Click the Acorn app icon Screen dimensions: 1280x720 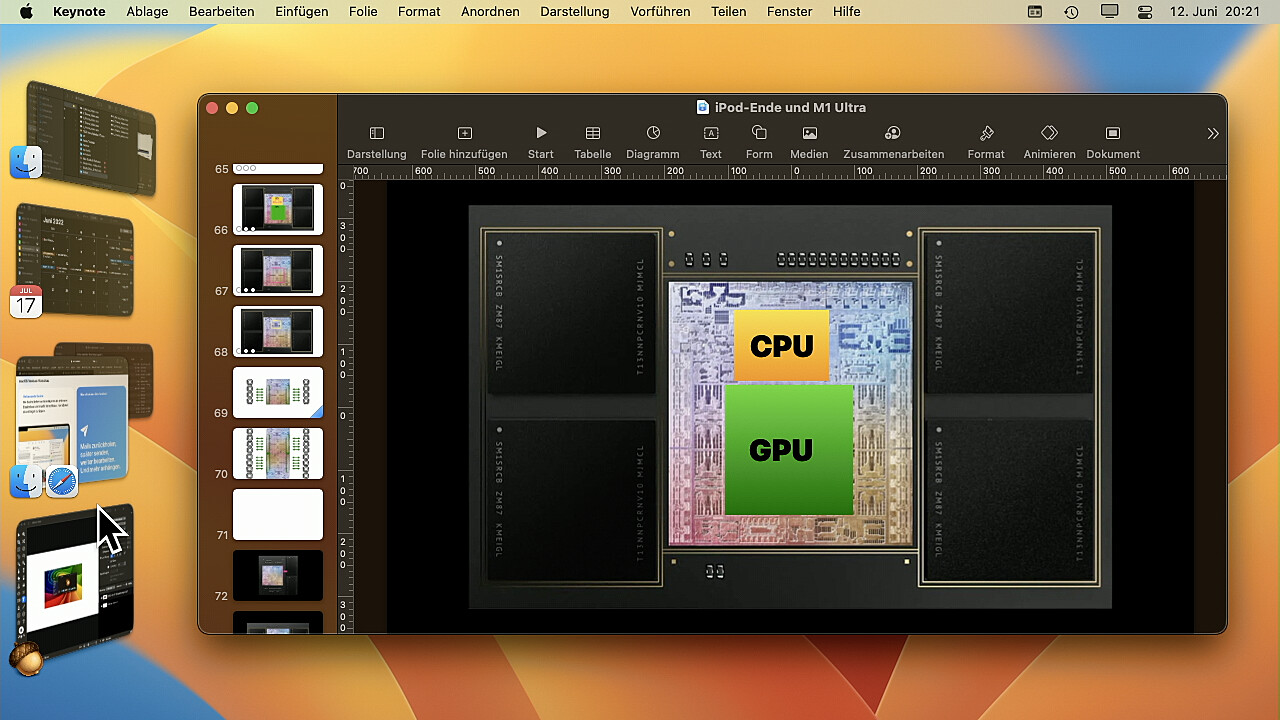coord(26,658)
